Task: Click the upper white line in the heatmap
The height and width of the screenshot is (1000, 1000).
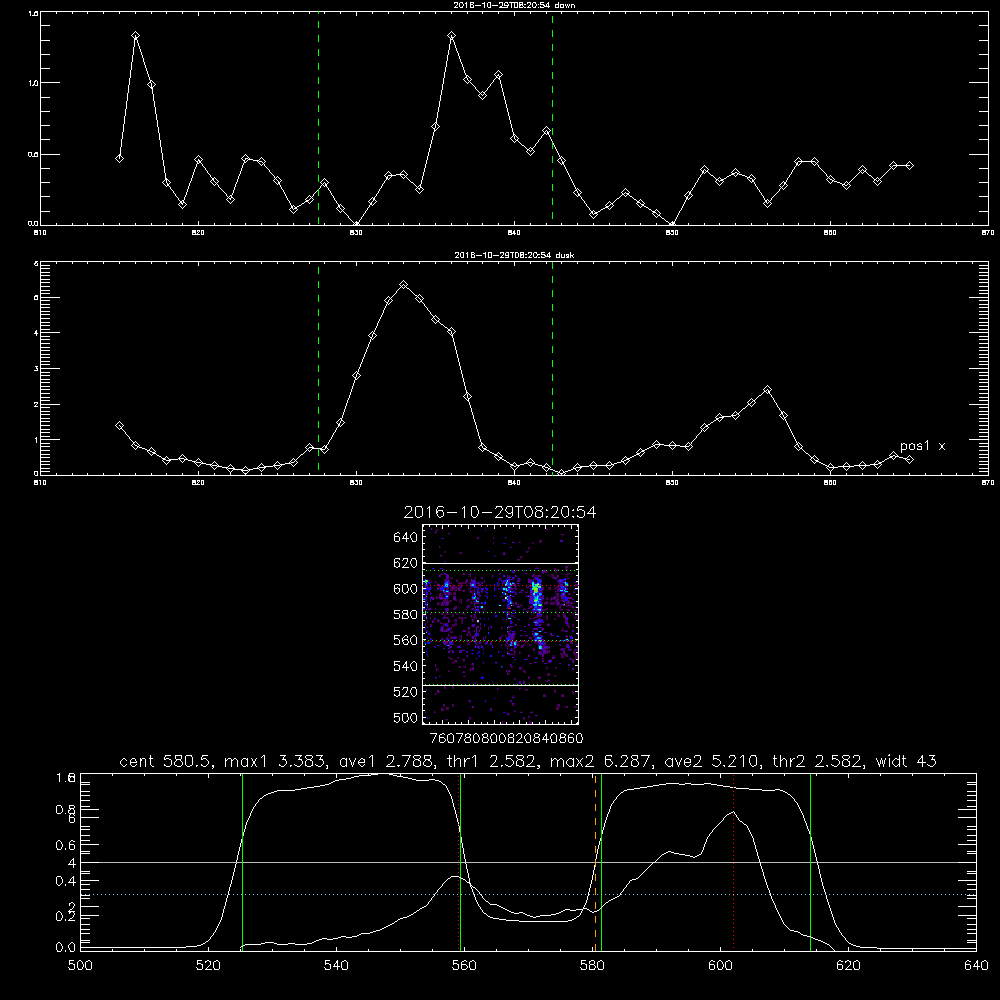Action: point(500,563)
